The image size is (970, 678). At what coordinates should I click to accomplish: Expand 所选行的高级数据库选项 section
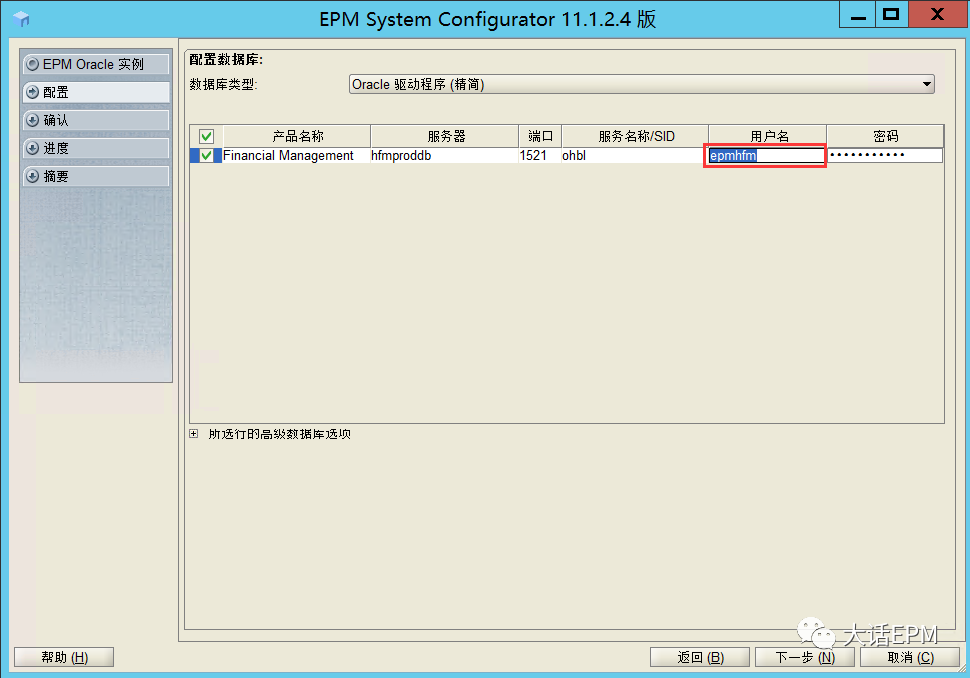[x=194, y=434]
